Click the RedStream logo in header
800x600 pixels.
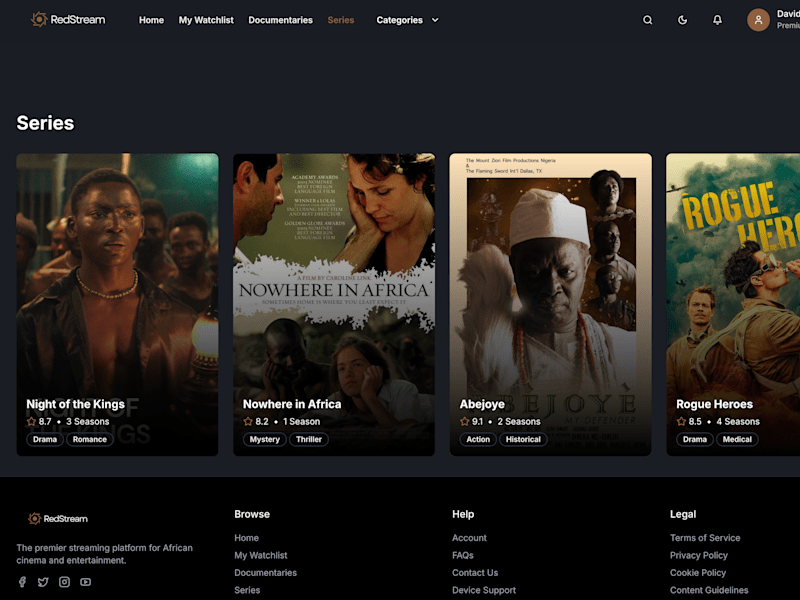tap(68, 20)
